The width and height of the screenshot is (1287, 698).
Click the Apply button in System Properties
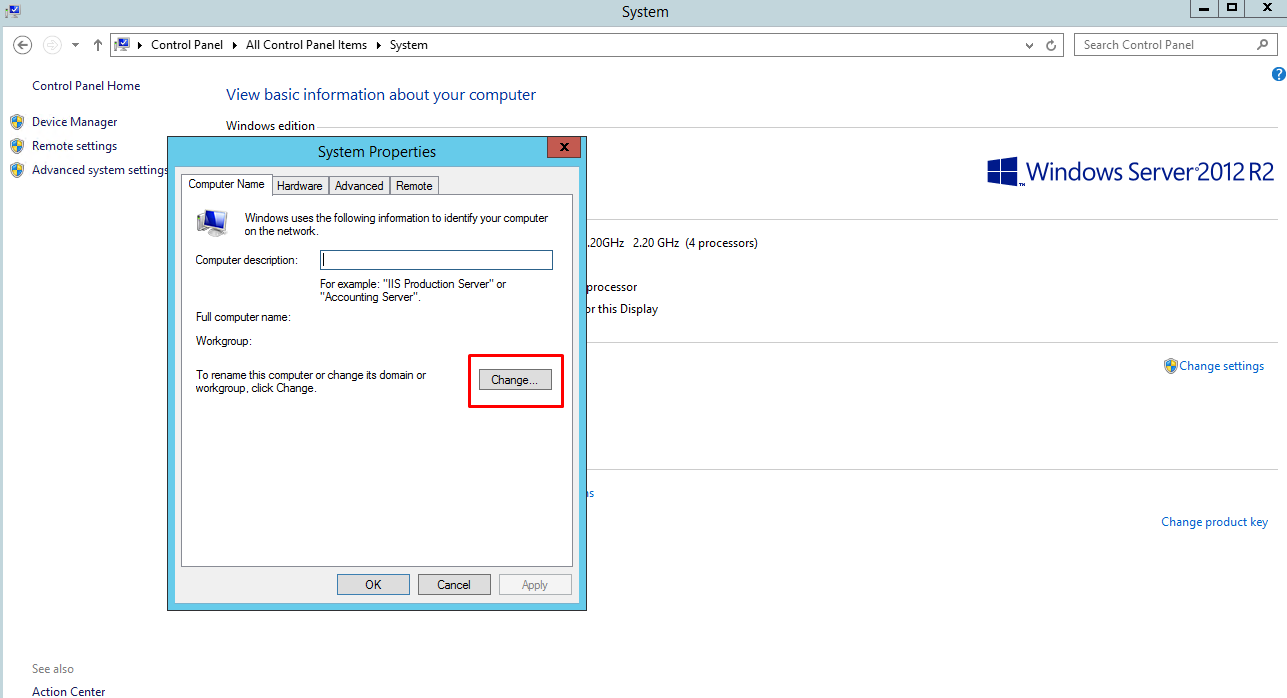coord(535,585)
